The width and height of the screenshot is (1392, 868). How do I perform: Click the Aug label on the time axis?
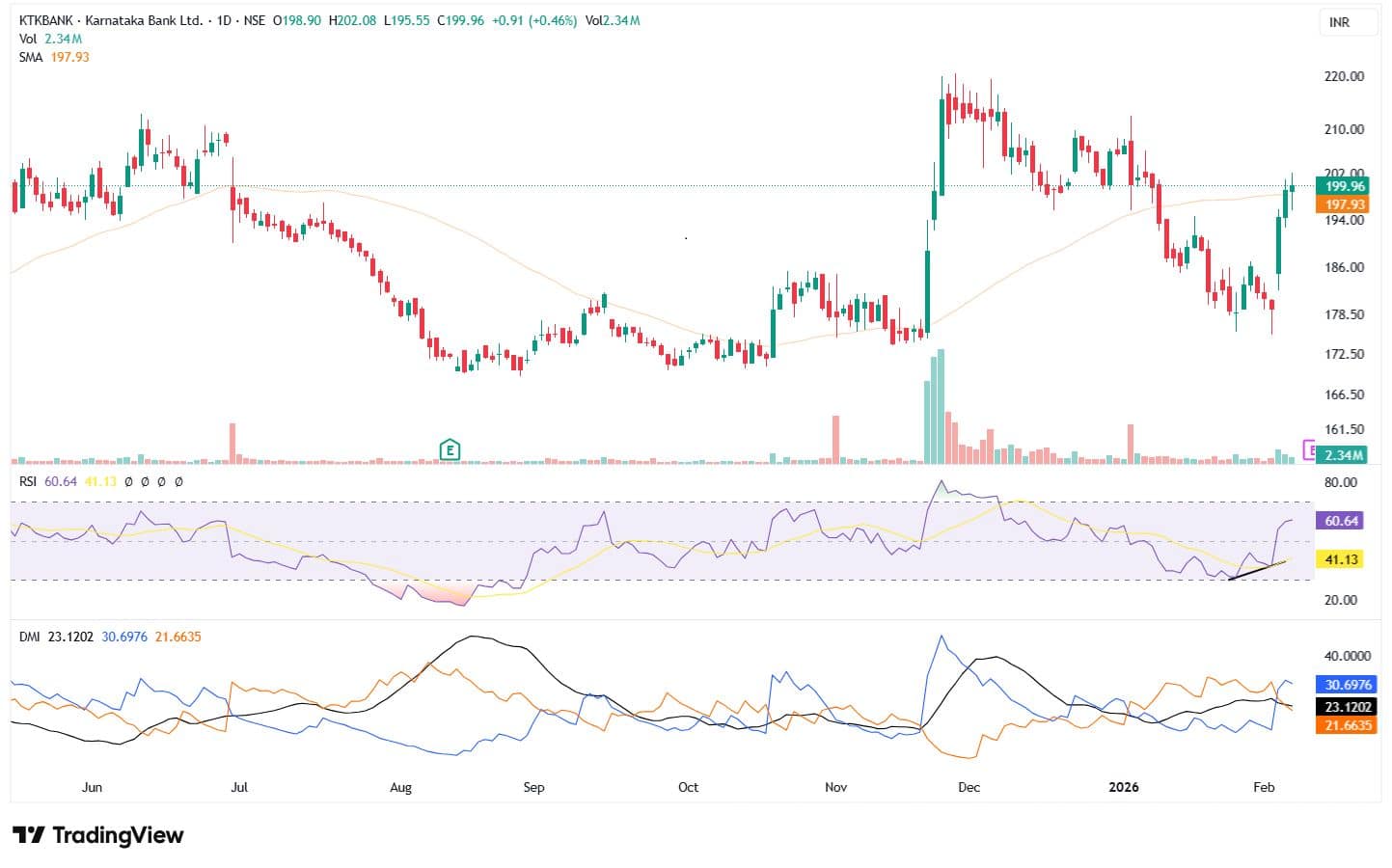[x=400, y=787]
